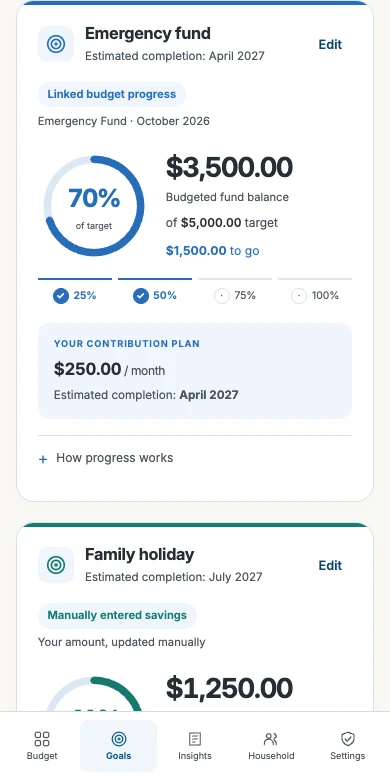Click the Manually entered savings badge
This screenshot has width=390, height=780.
117,615
